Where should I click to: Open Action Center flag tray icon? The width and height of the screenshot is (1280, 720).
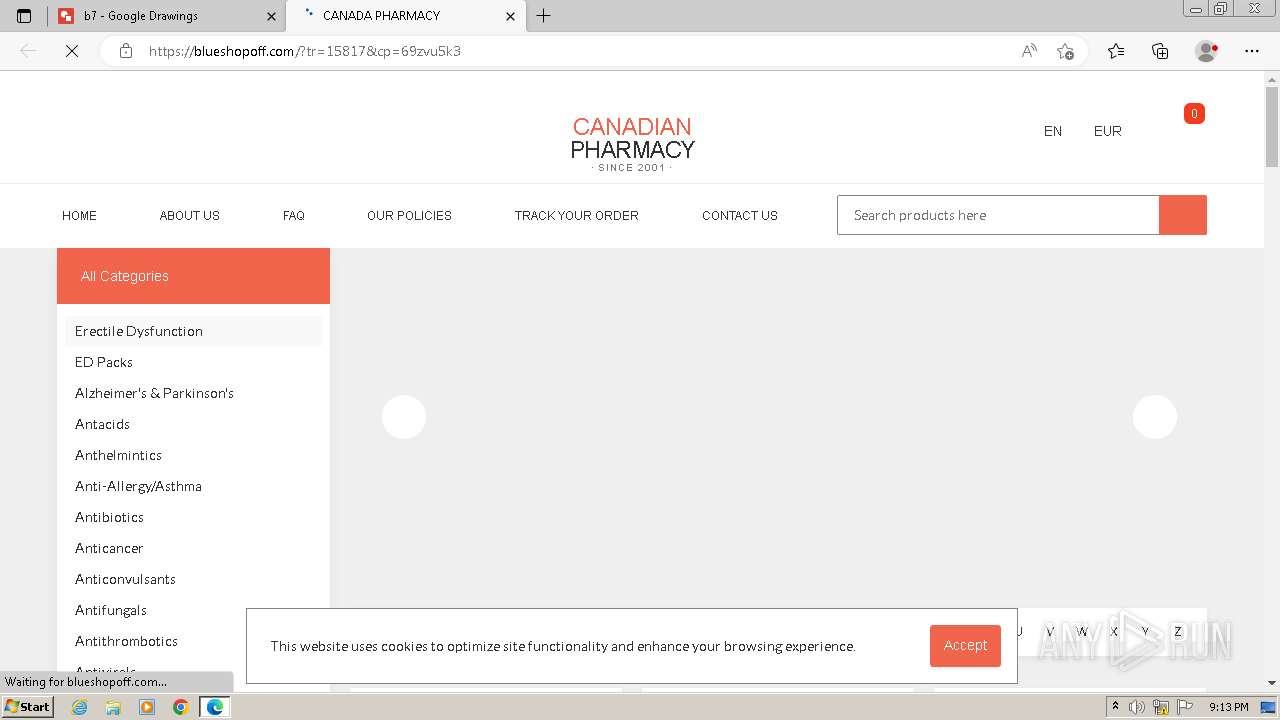(x=1186, y=707)
